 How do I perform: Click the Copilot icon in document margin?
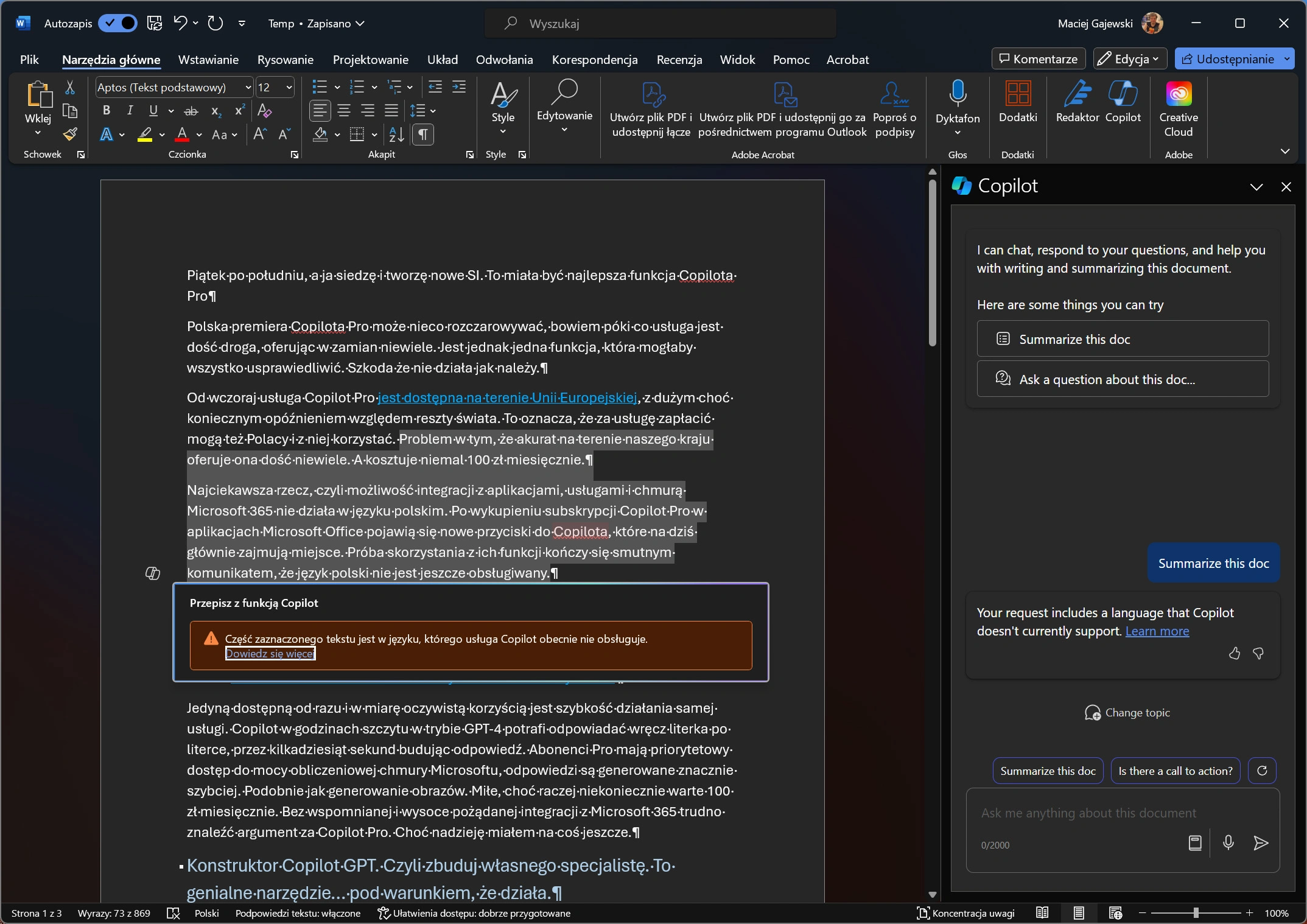coord(153,573)
